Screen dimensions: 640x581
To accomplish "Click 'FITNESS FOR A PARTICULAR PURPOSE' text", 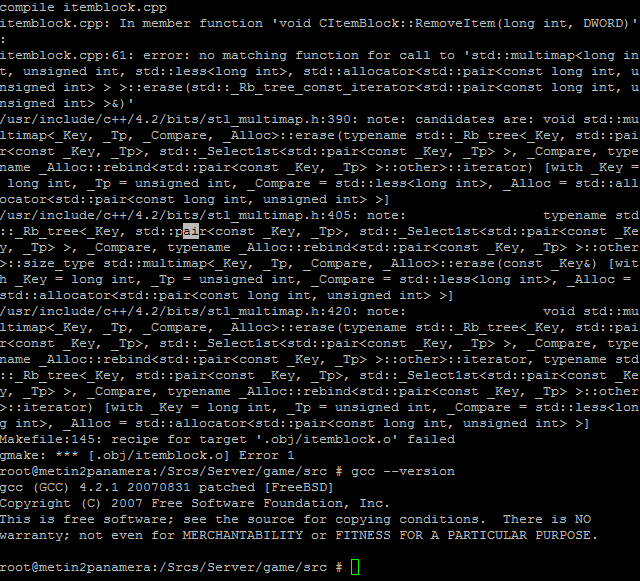I will coord(467,535).
